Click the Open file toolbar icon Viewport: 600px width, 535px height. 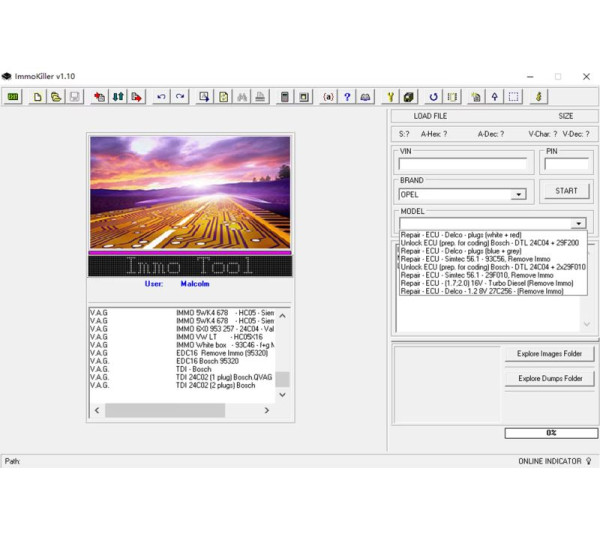pos(56,97)
